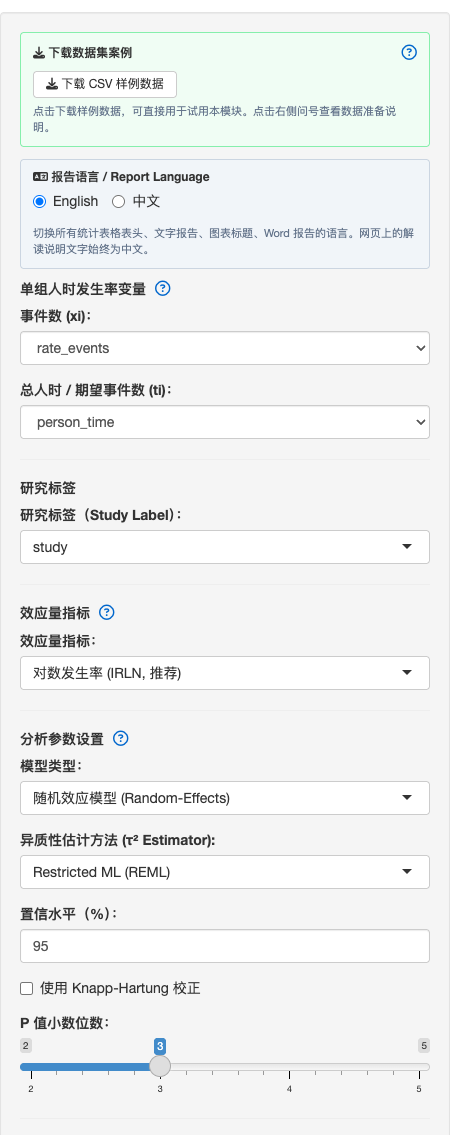Image resolution: width=470 pixels, height=1135 pixels.
Task: Click slider maximum end label 5
Action: tap(424, 1045)
